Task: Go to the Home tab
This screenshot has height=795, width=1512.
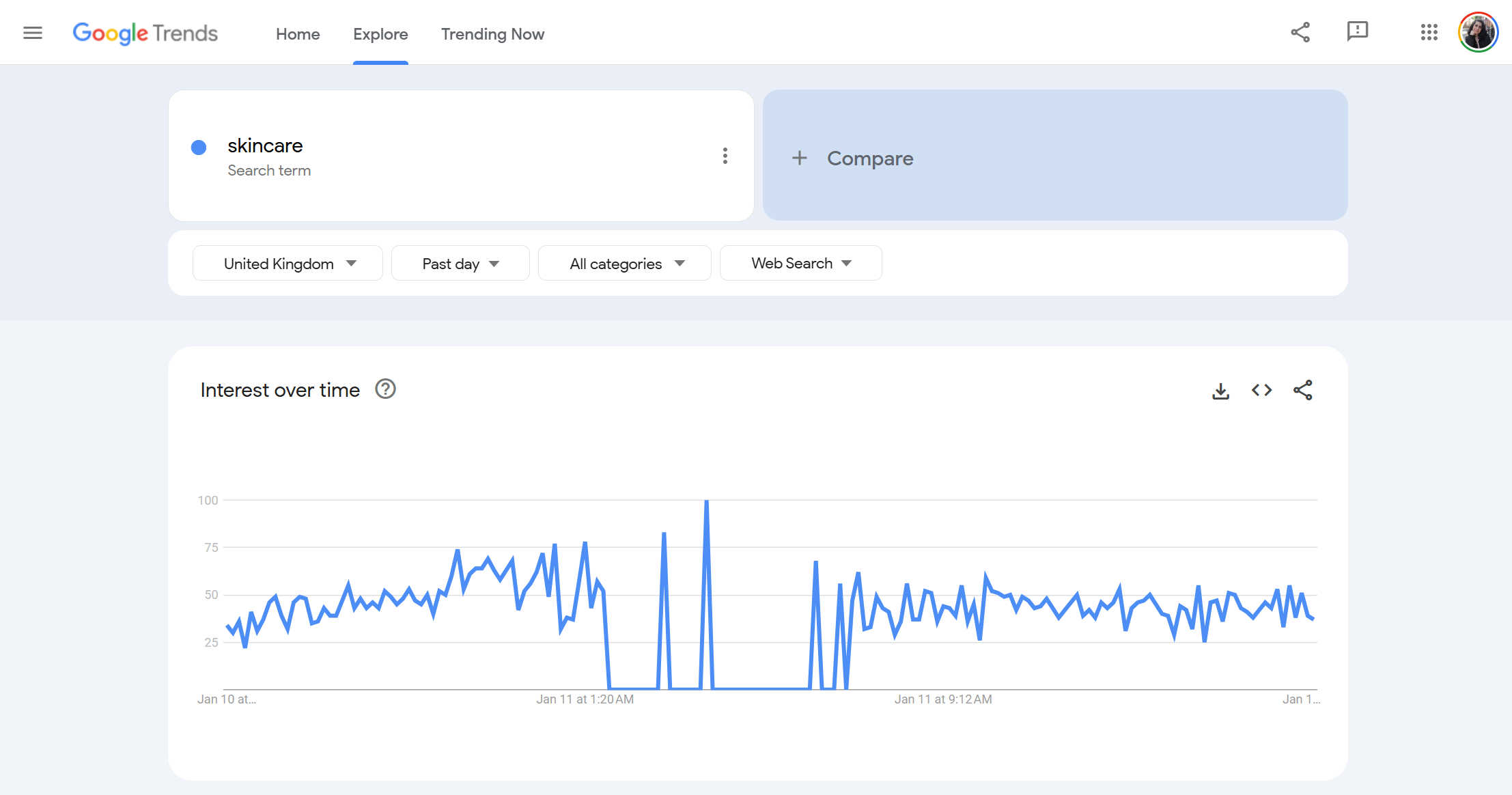Action: pyautogui.click(x=298, y=34)
